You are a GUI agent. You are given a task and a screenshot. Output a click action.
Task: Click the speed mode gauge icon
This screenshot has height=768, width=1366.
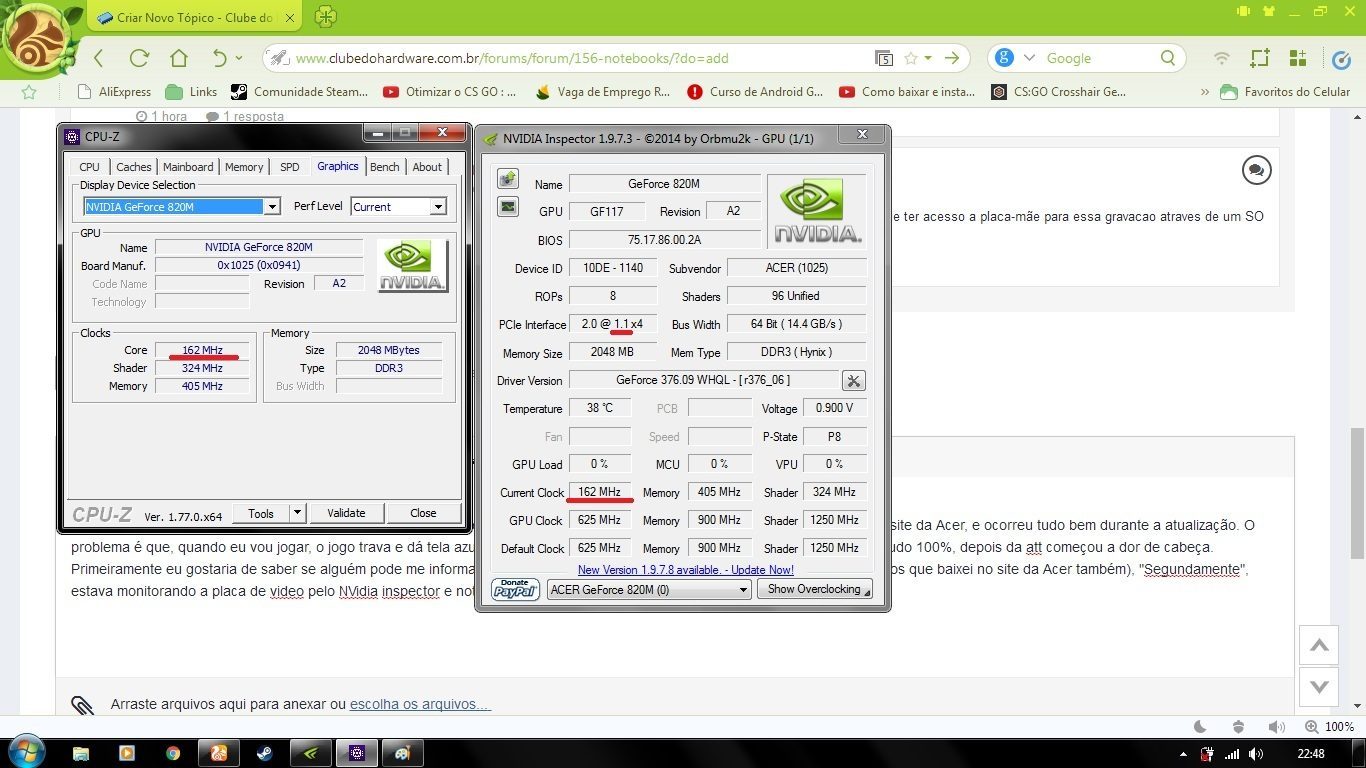1343,58
